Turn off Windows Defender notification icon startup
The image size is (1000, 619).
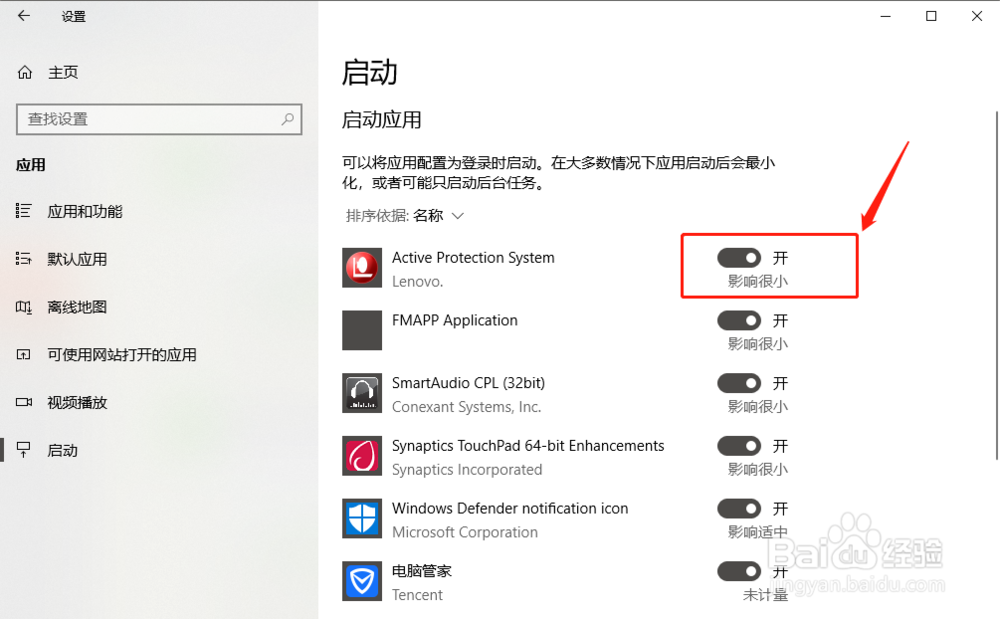tap(739, 508)
